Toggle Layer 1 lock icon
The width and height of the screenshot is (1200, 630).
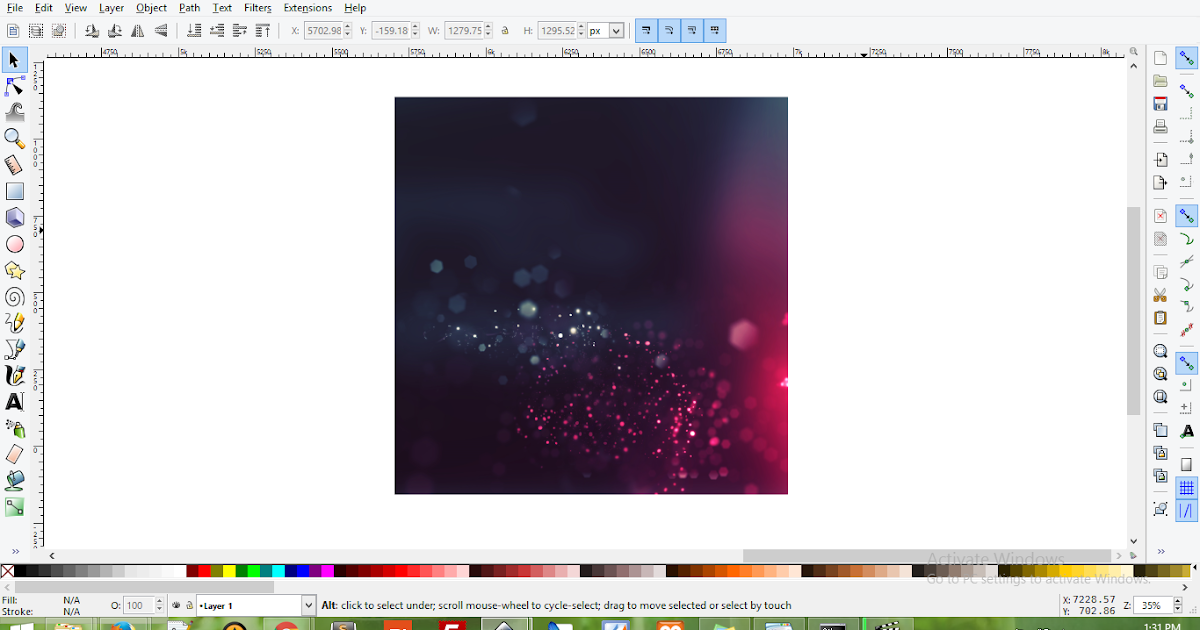pyautogui.click(x=189, y=605)
